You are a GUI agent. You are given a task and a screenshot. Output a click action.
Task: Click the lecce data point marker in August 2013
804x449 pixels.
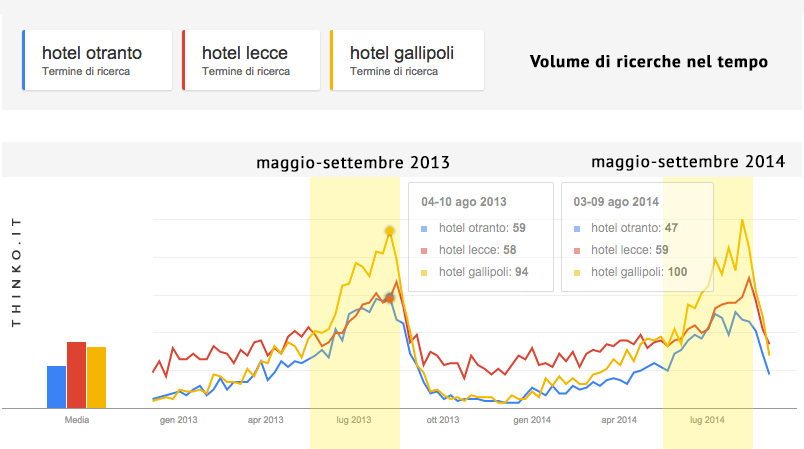tap(390, 297)
